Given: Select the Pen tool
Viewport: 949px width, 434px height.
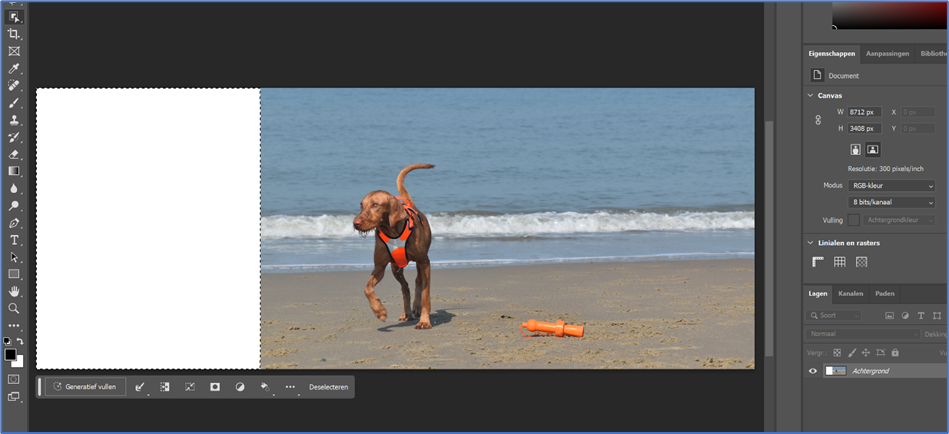Looking at the screenshot, I should pos(13,223).
